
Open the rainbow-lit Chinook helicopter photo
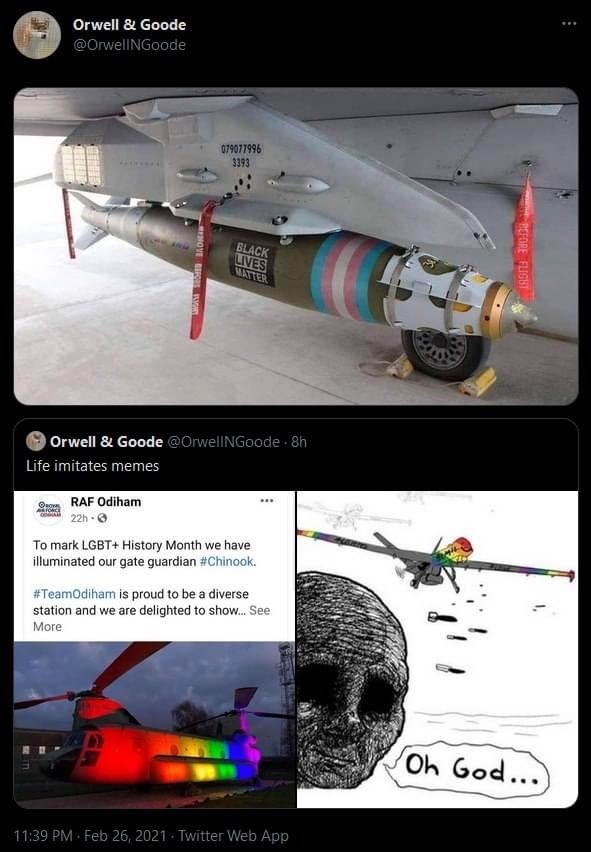(155, 724)
